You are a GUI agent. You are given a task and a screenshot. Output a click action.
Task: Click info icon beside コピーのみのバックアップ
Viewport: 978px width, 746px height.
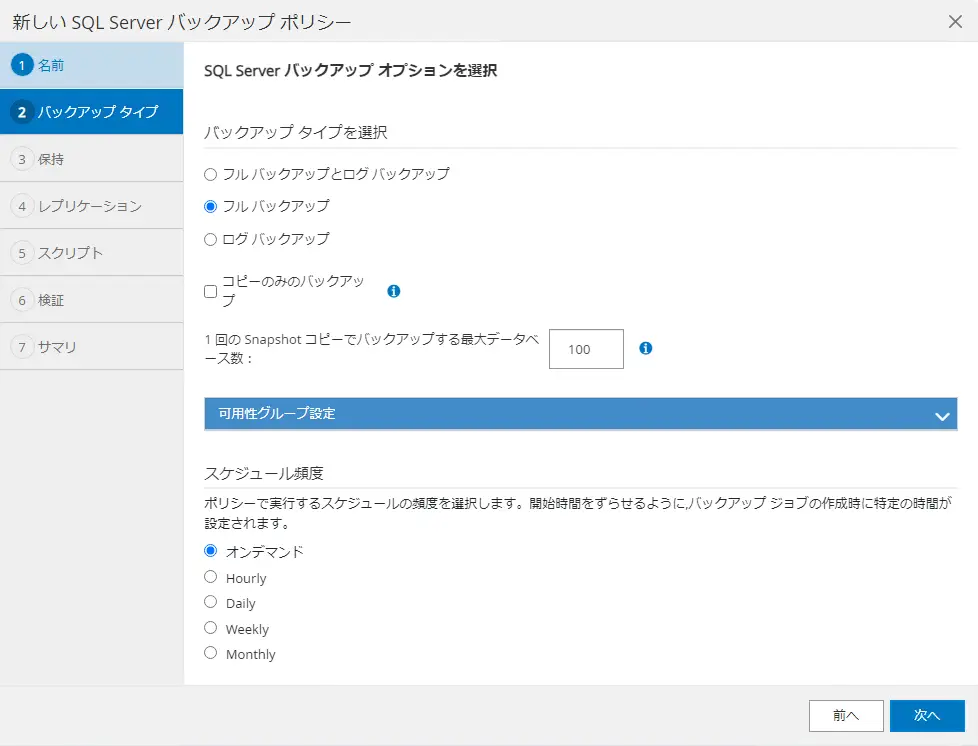click(x=394, y=291)
